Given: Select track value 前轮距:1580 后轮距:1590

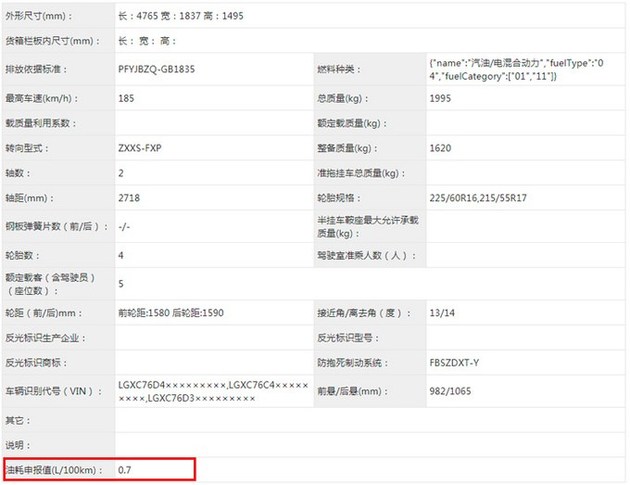Looking at the screenshot, I should [x=171, y=313].
